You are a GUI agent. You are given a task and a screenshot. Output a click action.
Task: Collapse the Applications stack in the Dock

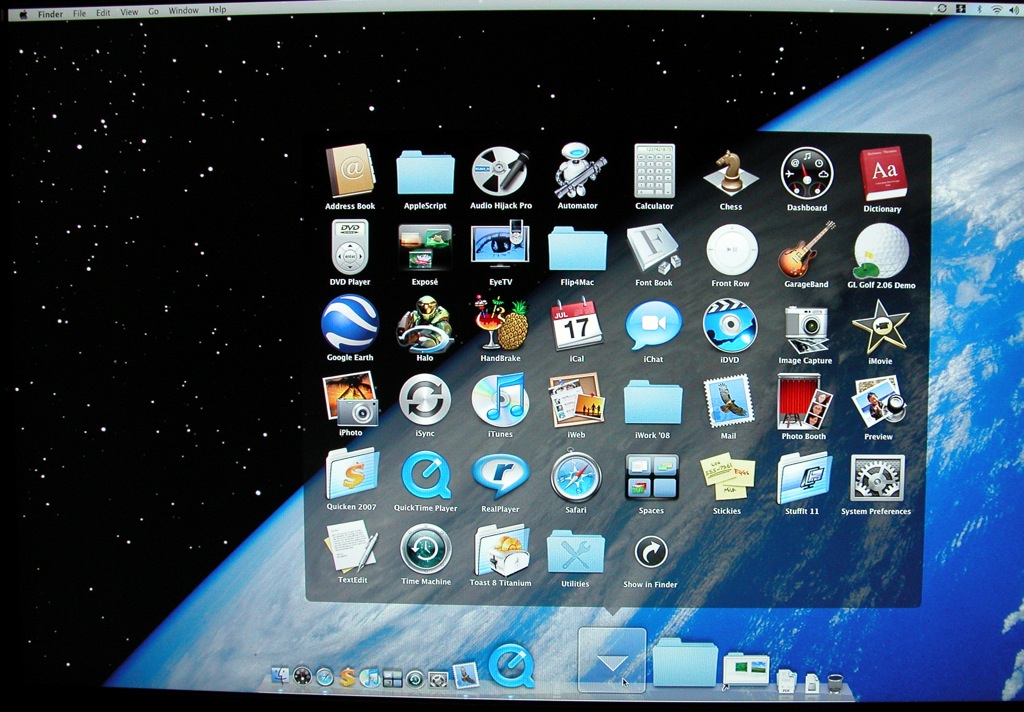click(x=612, y=660)
